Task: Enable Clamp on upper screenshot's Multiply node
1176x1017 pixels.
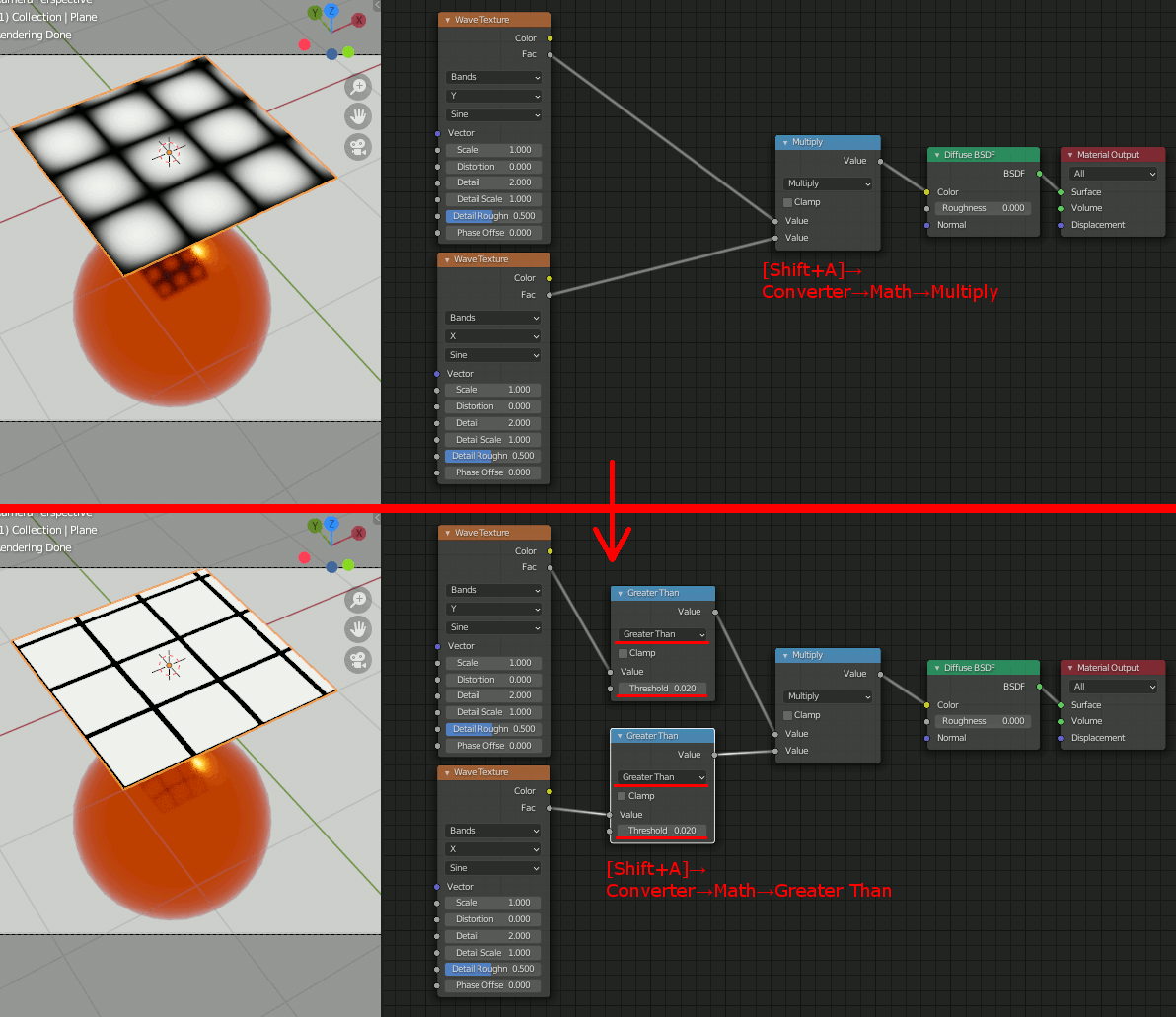Action: tap(787, 202)
